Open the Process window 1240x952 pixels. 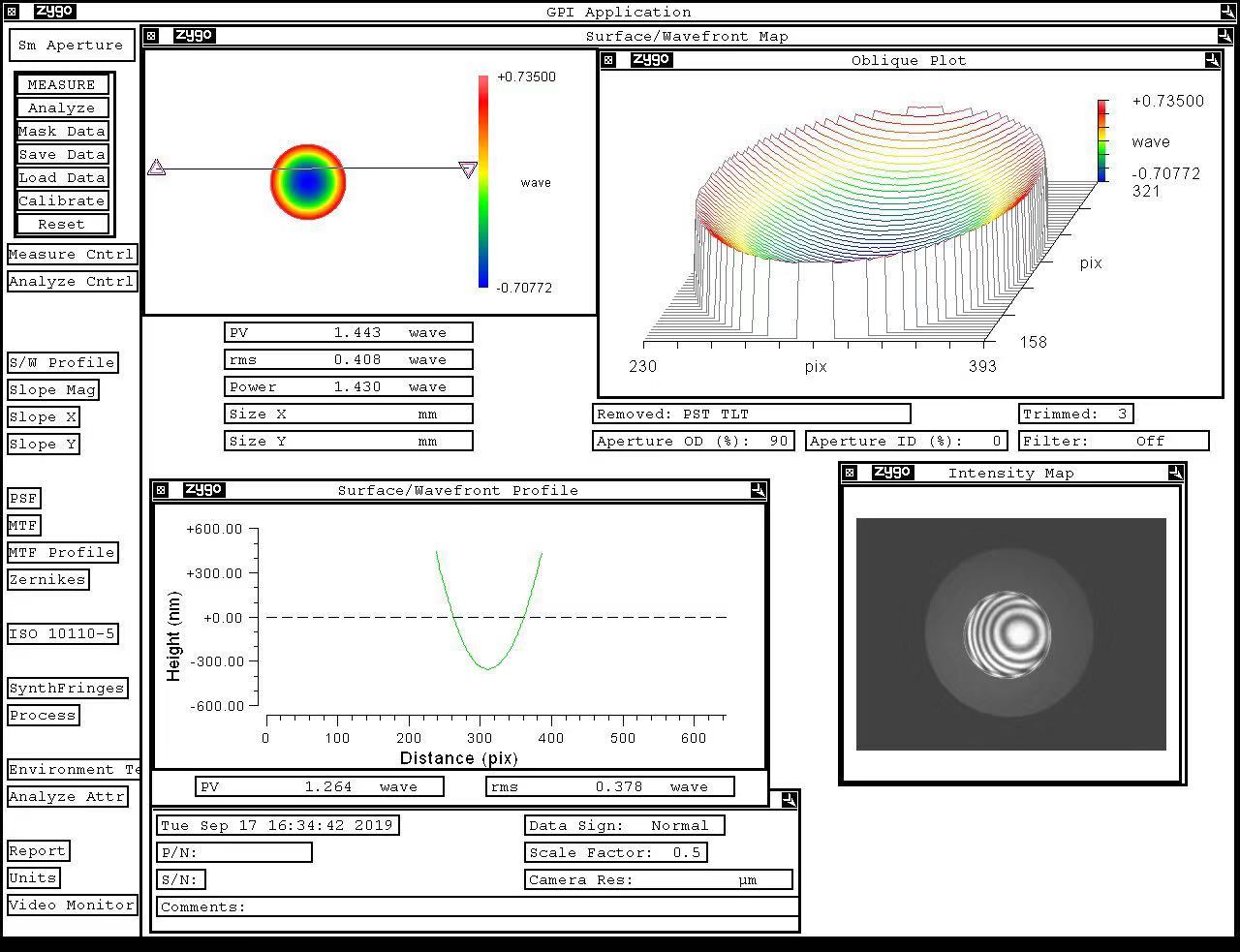click(43, 716)
